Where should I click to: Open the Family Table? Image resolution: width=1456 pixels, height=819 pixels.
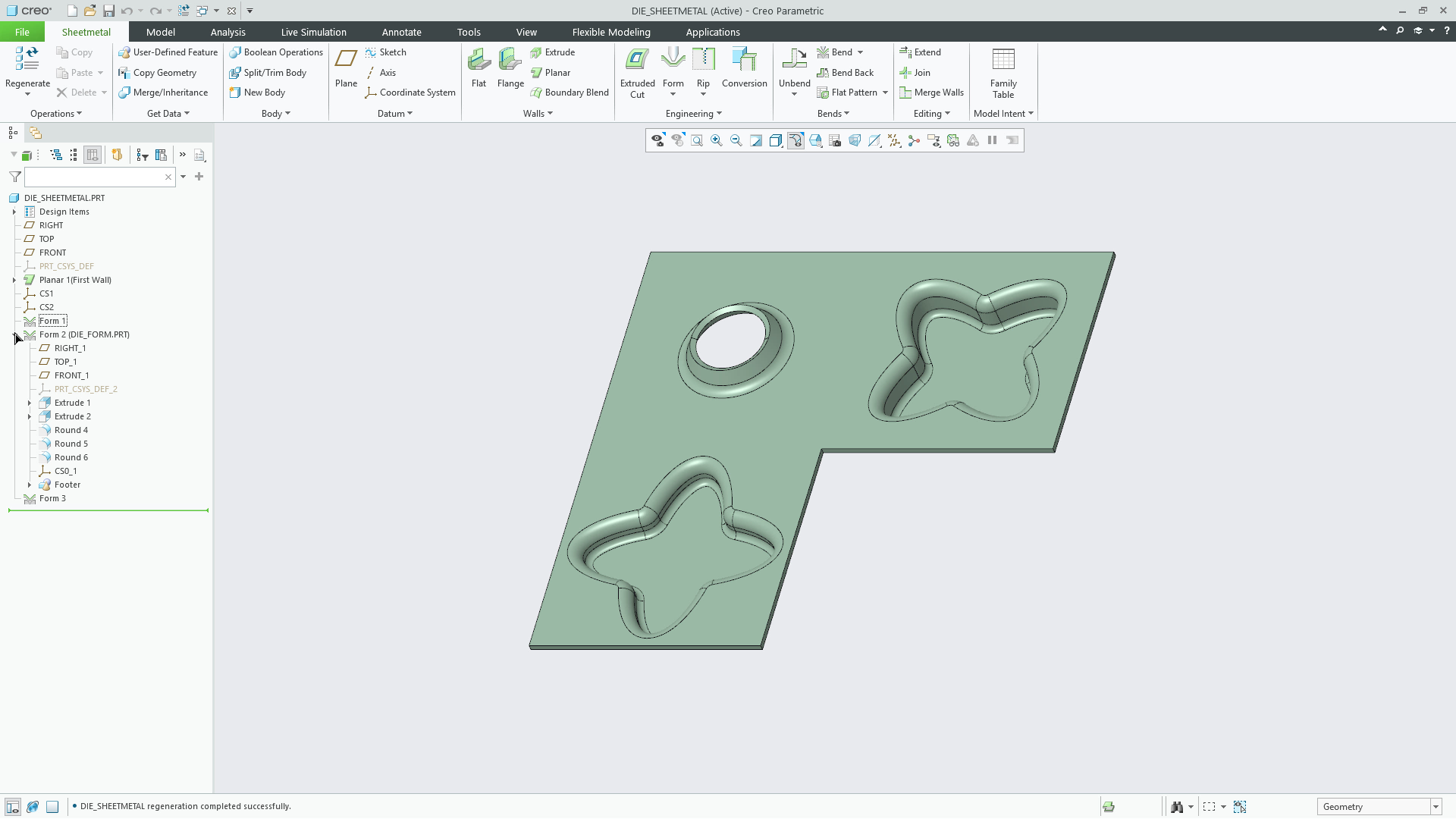[1003, 73]
